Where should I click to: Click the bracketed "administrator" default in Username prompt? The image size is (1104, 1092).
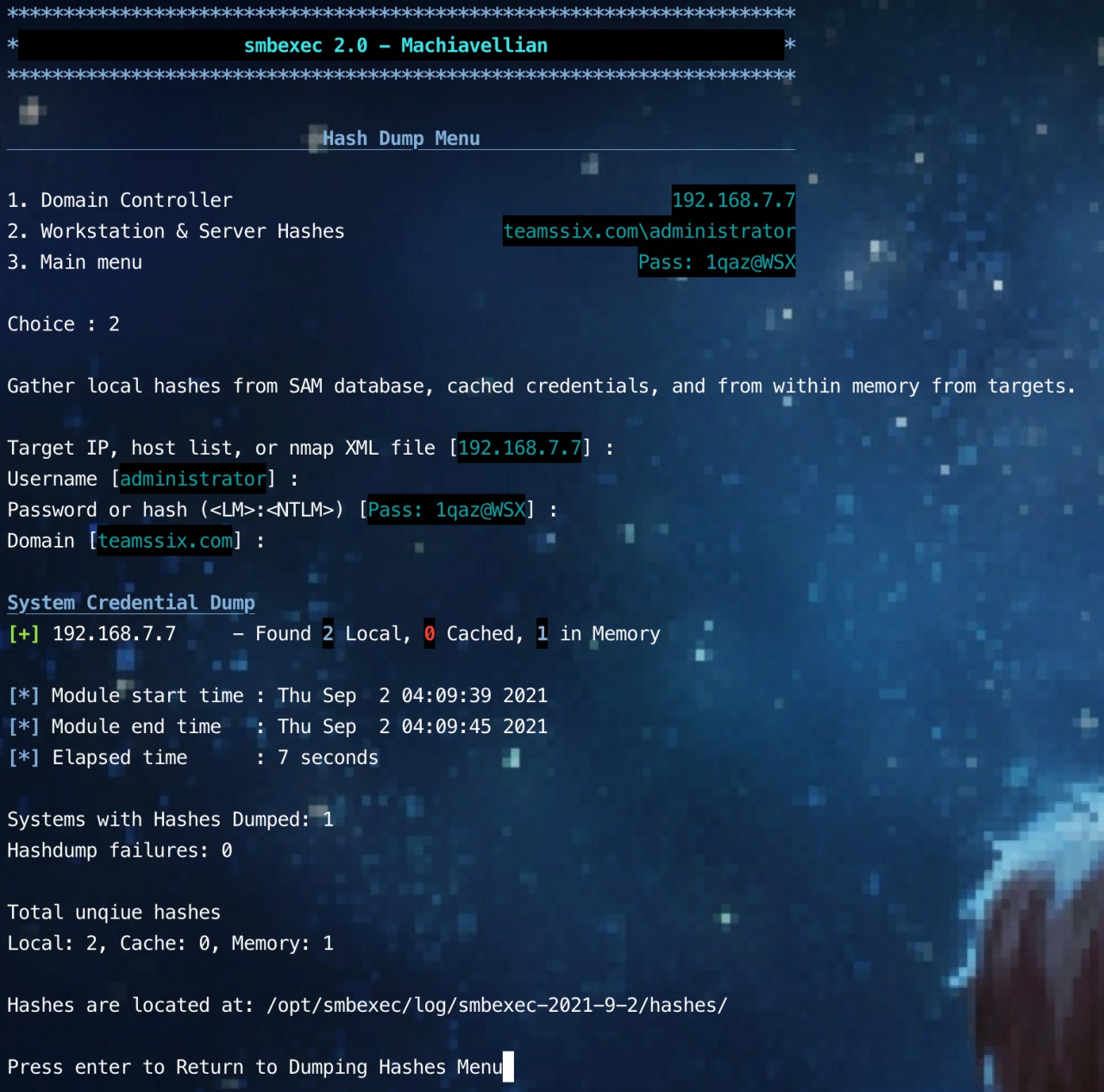(x=193, y=479)
